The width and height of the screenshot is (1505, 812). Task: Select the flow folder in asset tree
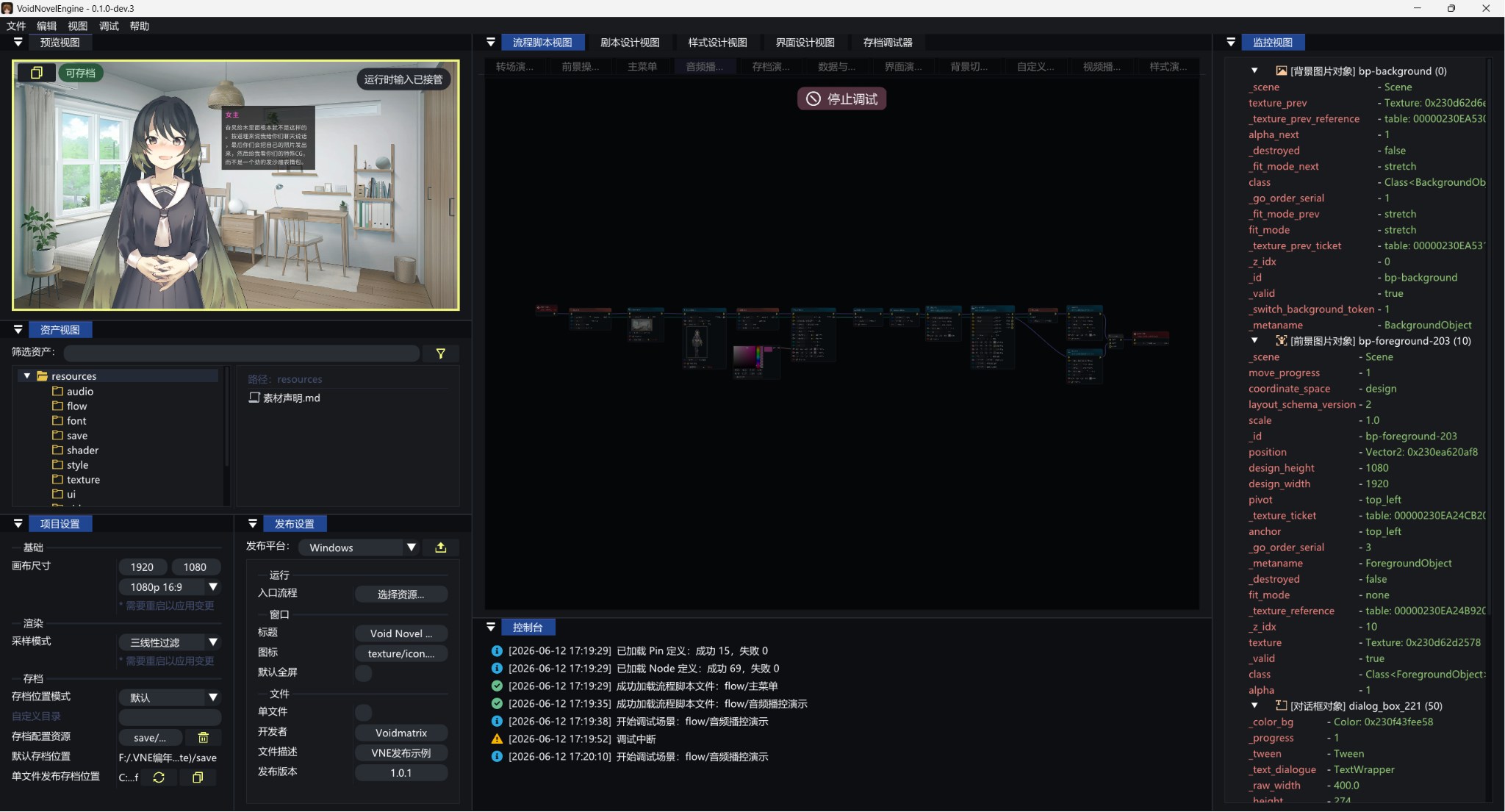(x=76, y=406)
